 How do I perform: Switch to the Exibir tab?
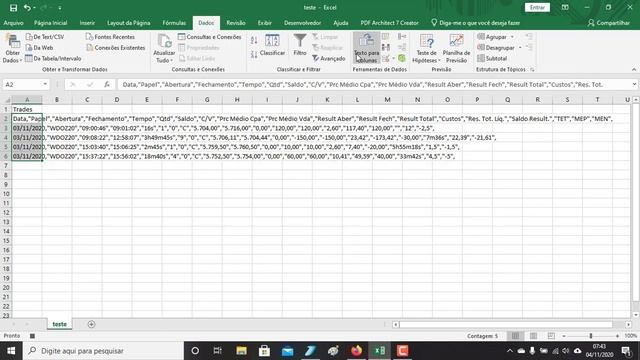click(x=264, y=23)
